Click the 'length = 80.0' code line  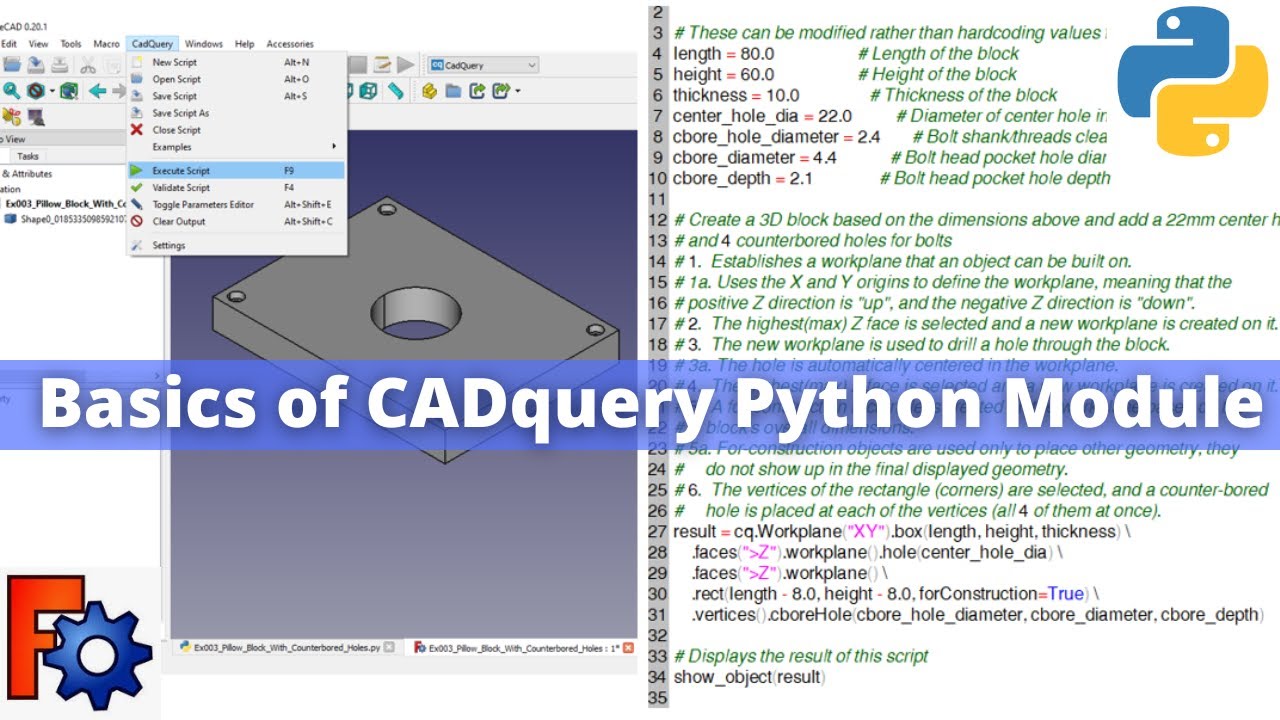click(x=724, y=53)
